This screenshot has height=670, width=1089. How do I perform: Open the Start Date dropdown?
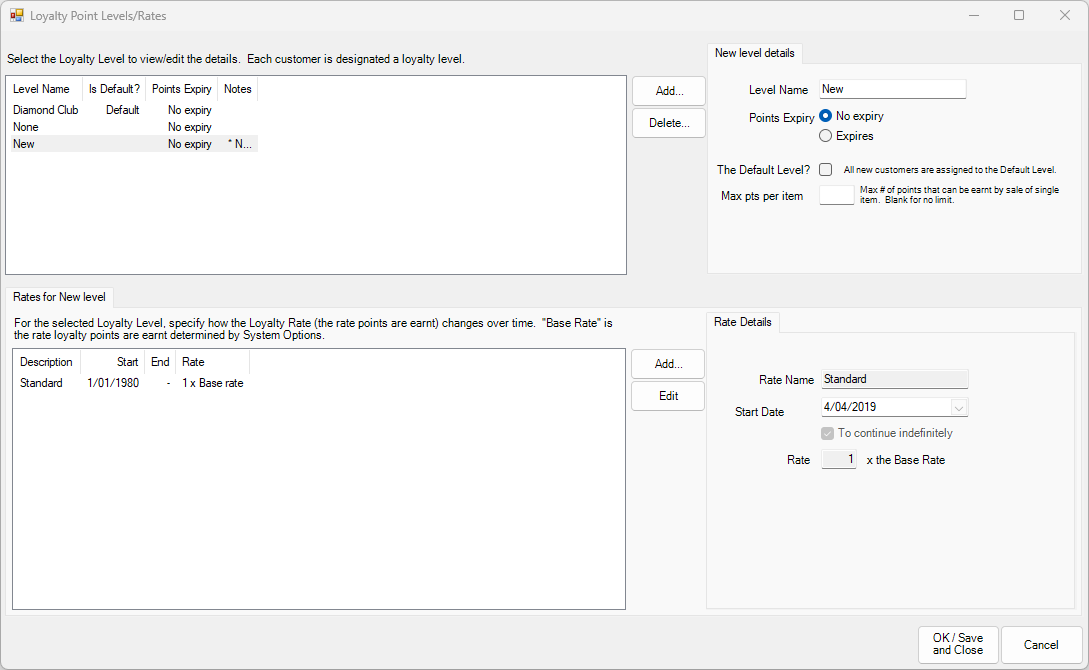[959, 407]
